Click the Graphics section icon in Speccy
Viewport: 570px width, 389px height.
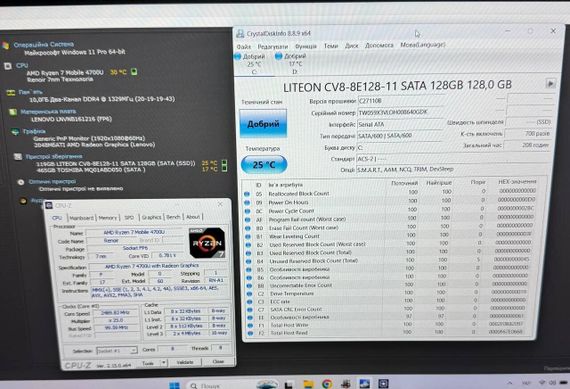(15, 132)
